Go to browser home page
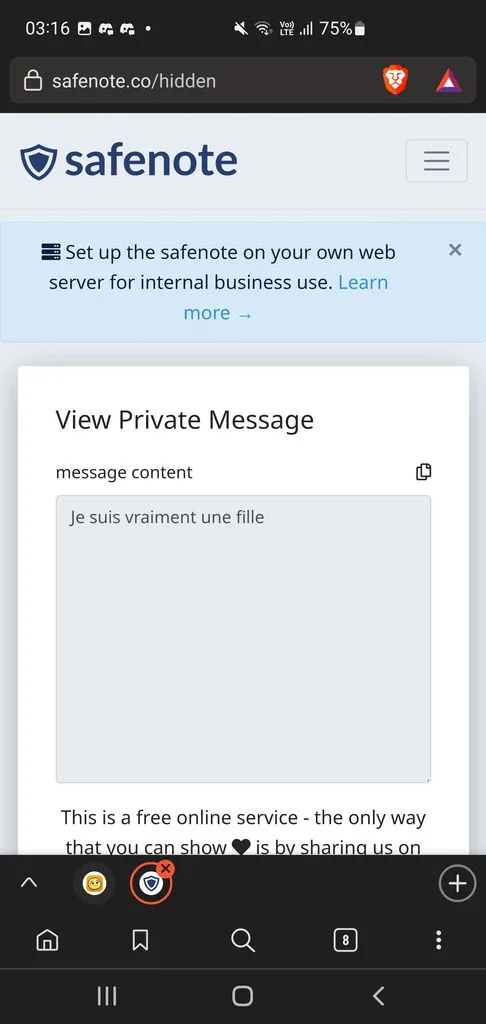This screenshot has width=486, height=1024. point(47,940)
